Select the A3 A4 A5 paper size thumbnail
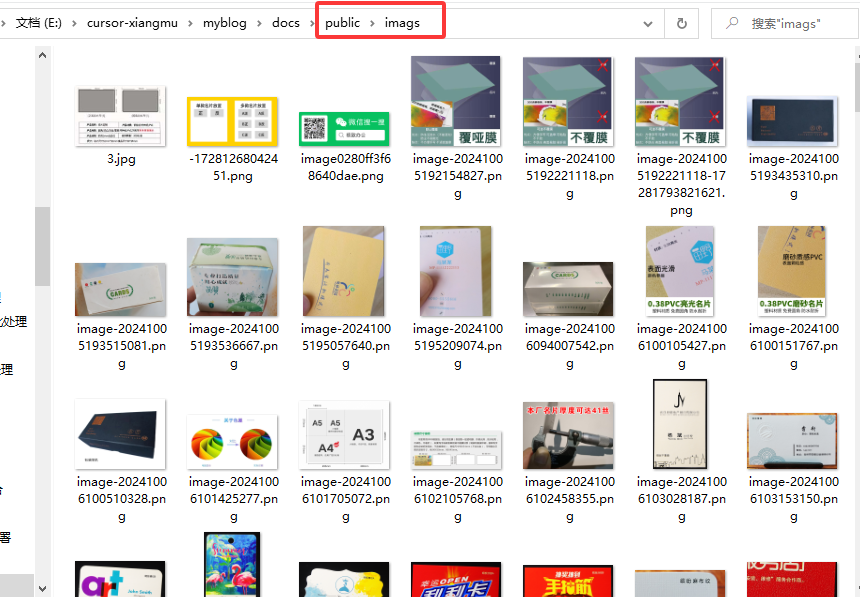This screenshot has height=597, width=860. [x=344, y=435]
